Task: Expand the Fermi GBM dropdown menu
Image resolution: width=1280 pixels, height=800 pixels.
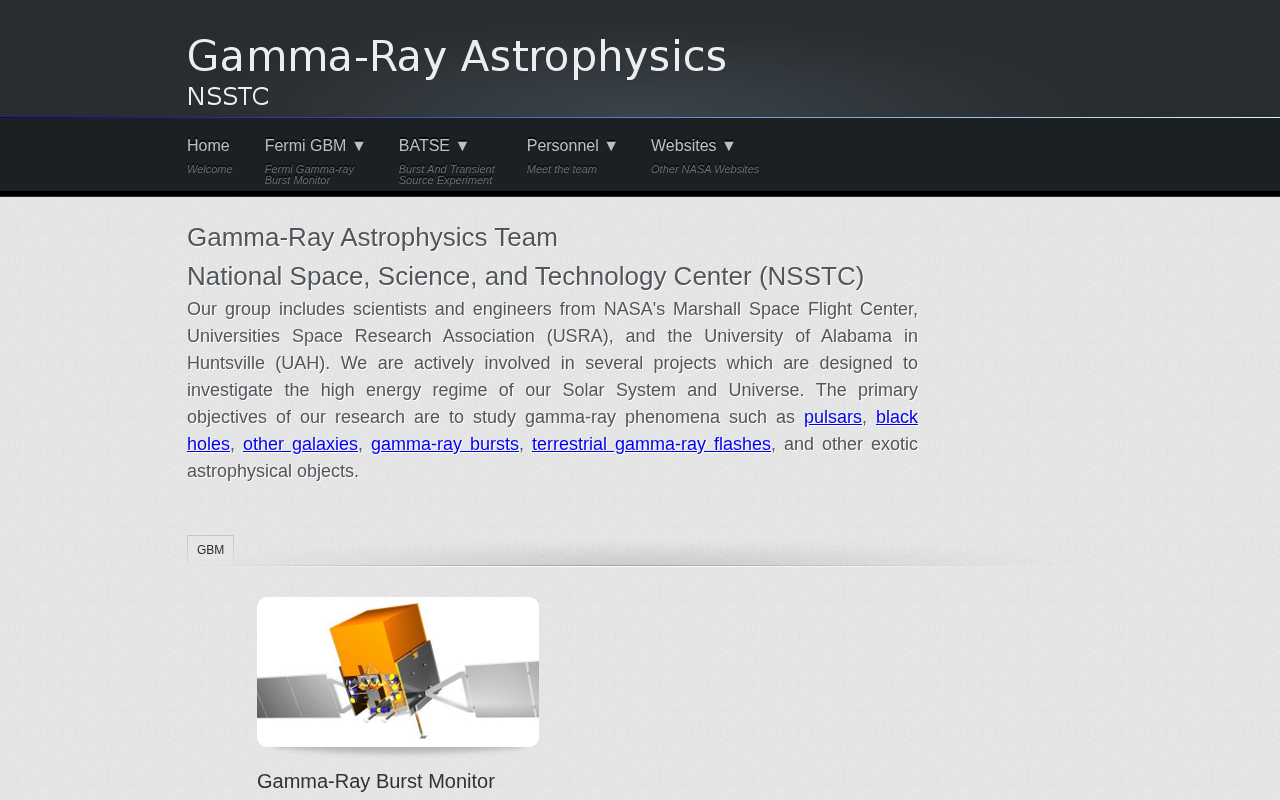Action: click(315, 146)
